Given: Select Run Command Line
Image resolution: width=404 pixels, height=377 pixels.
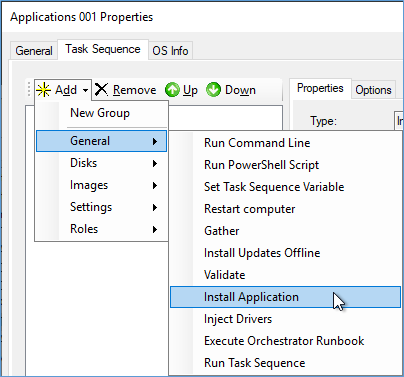Looking at the screenshot, I should tap(285, 143).
